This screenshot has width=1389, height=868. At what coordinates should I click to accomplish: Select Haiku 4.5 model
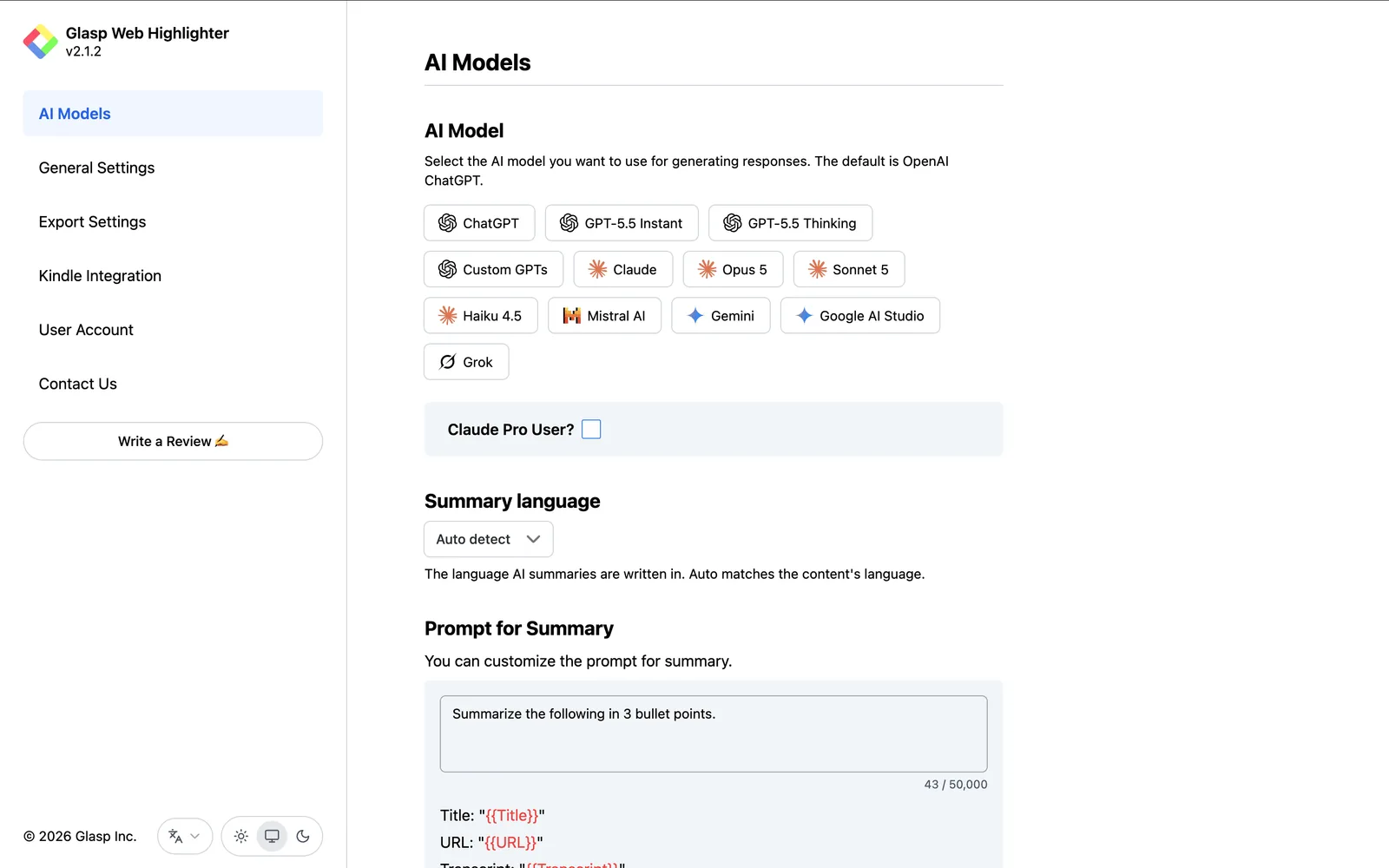coord(481,316)
